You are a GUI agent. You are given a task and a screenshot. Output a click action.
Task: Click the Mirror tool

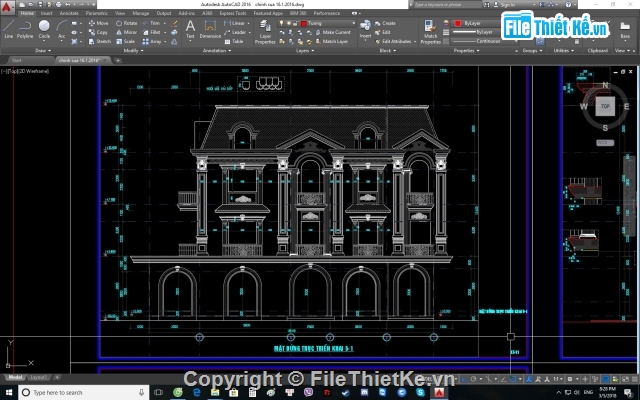tap(127, 32)
